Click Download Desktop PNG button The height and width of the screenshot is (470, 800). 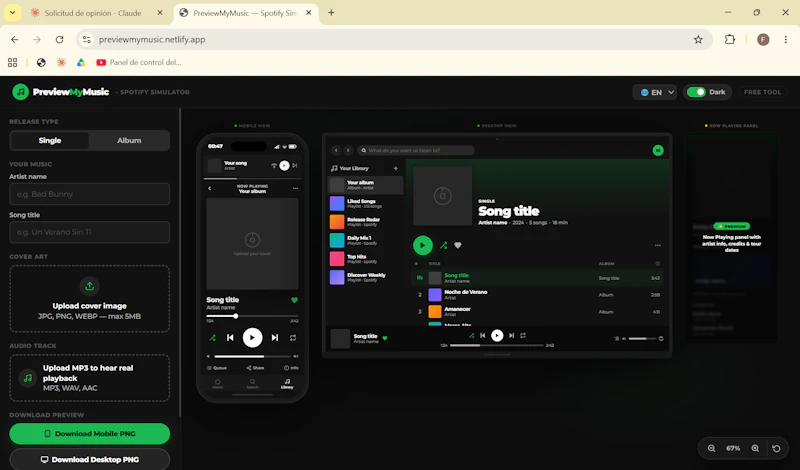pos(90,459)
